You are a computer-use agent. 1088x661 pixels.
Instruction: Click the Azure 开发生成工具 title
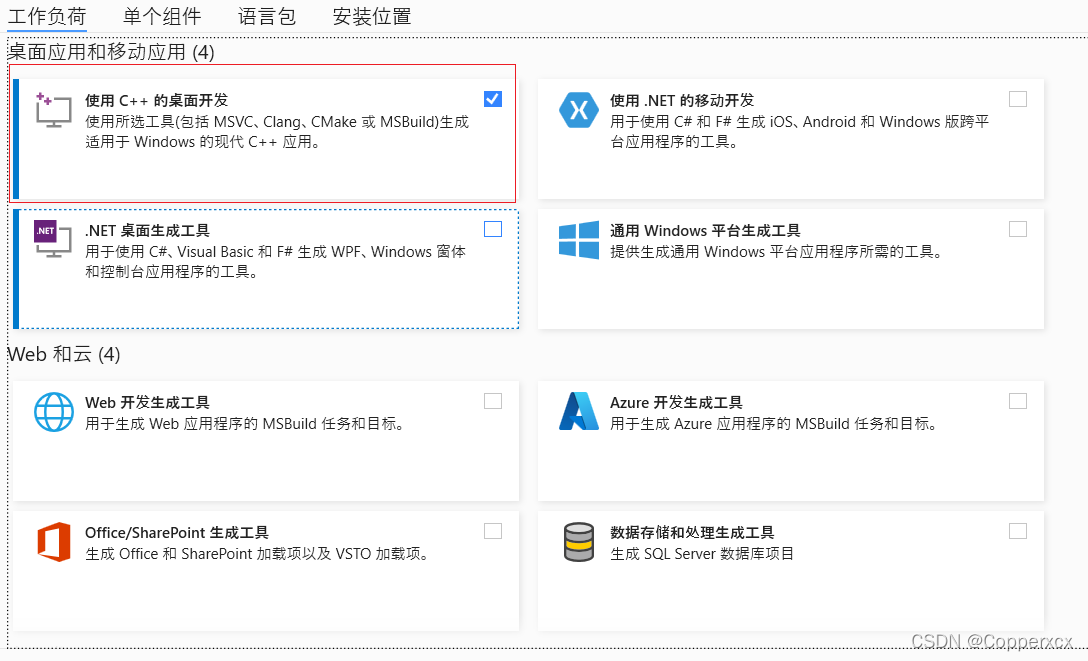677,402
